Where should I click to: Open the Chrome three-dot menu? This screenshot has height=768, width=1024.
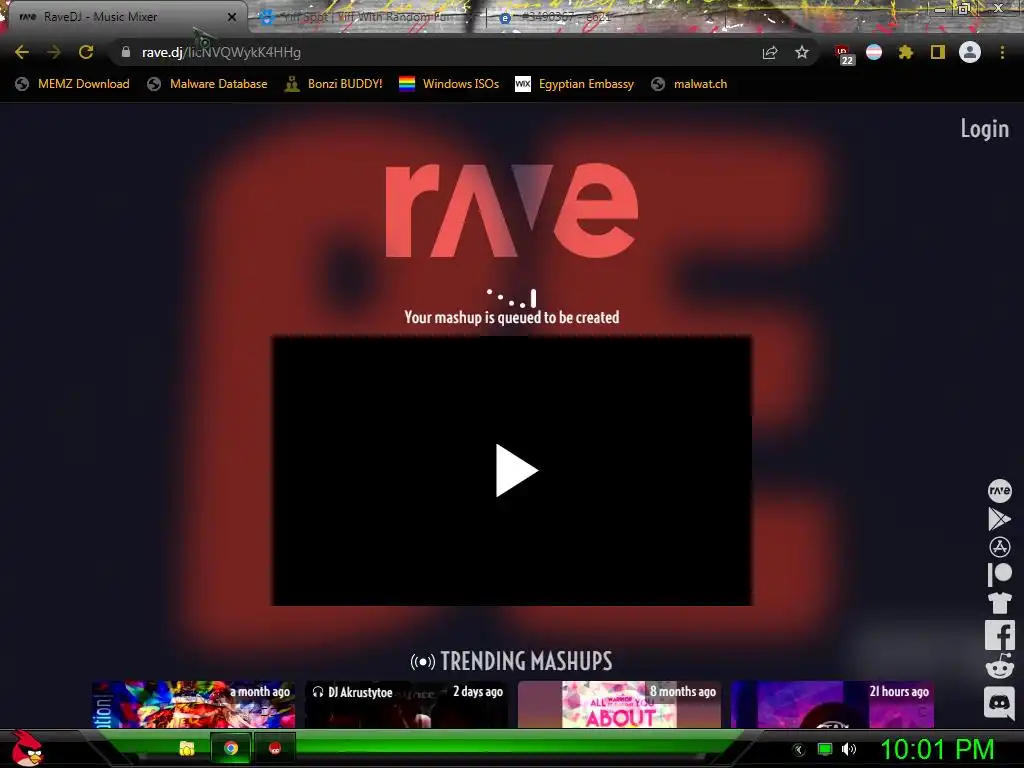coord(1002,52)
